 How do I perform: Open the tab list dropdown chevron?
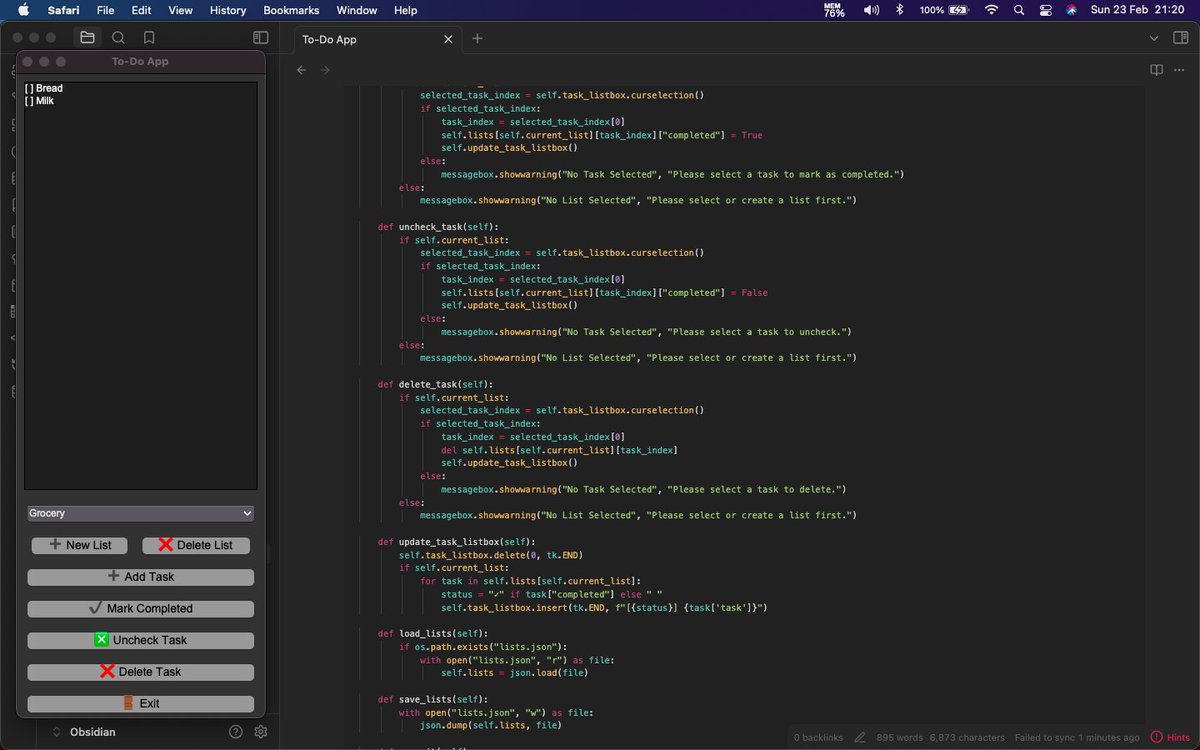tap(1155, 38)
